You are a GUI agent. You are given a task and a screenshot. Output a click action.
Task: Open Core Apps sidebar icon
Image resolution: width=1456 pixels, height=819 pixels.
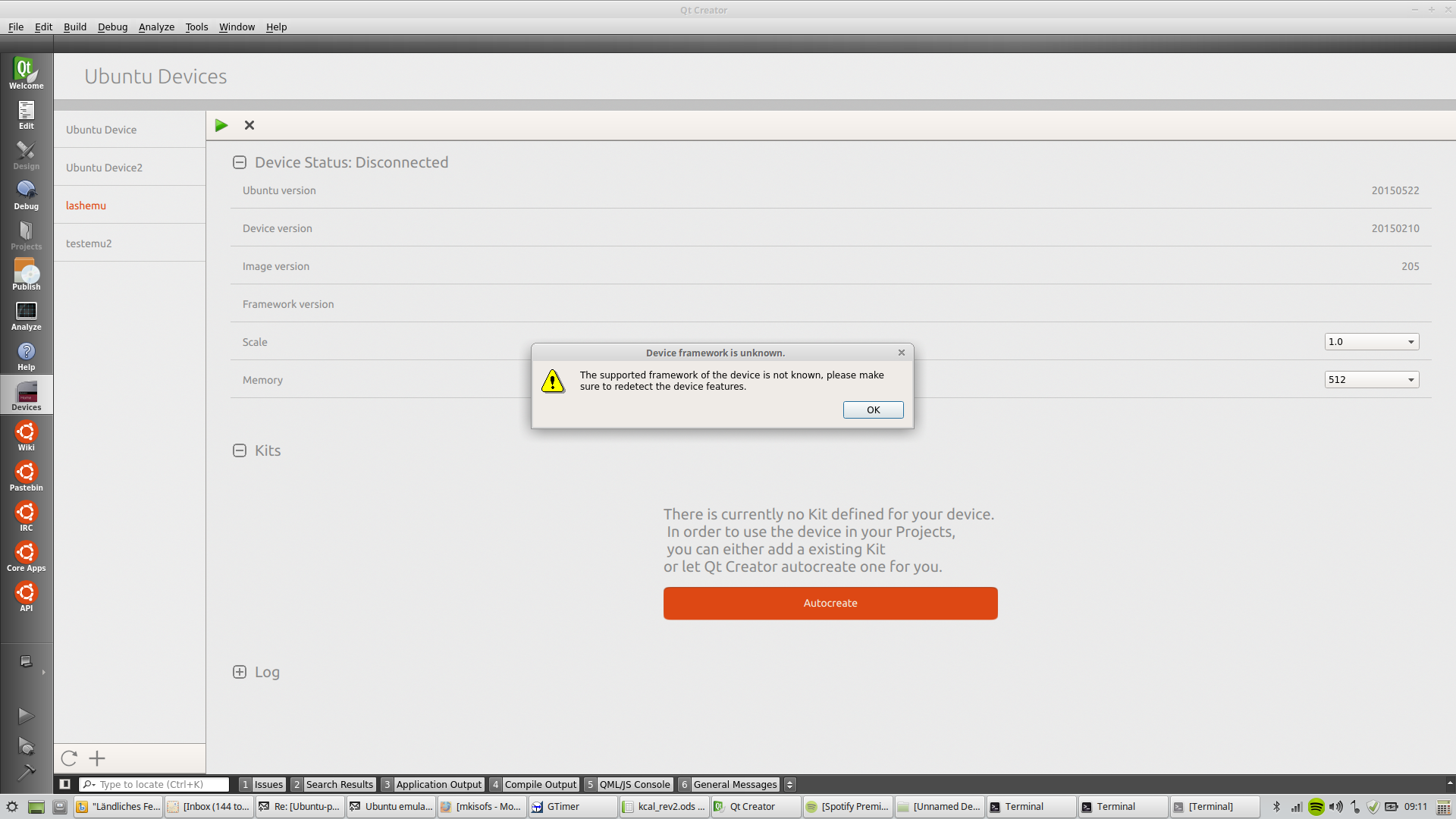point(26,556)
